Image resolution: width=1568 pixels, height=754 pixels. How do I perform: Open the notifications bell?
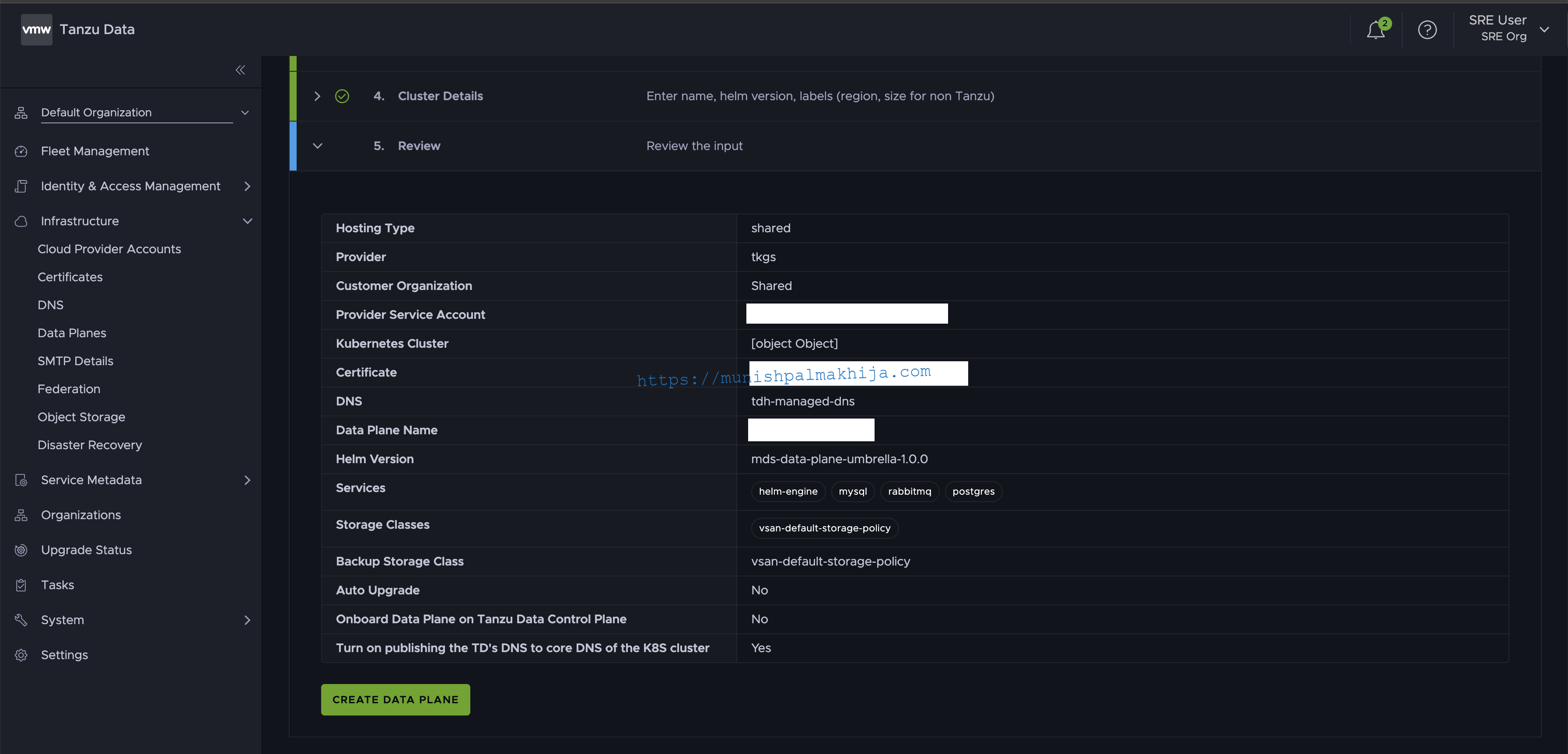pos(1375,30)
